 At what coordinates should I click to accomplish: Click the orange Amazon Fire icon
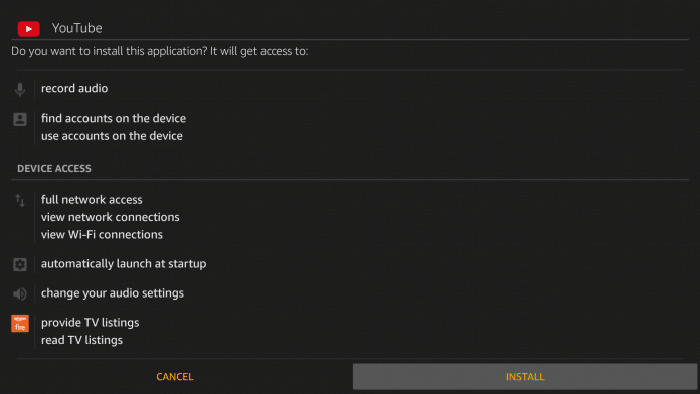tap(20, 323)
